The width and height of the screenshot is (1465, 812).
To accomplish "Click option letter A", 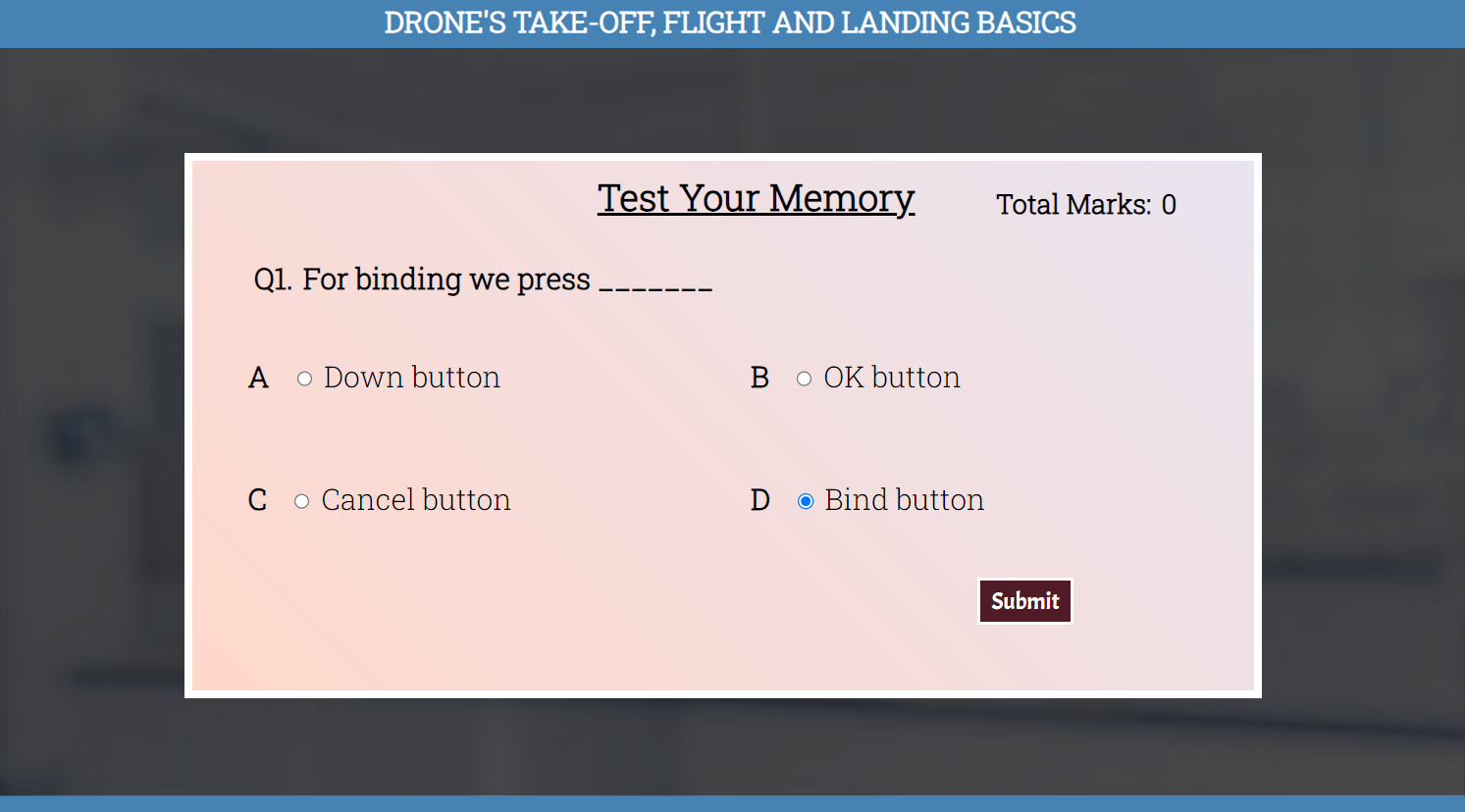I will [258, 378].
